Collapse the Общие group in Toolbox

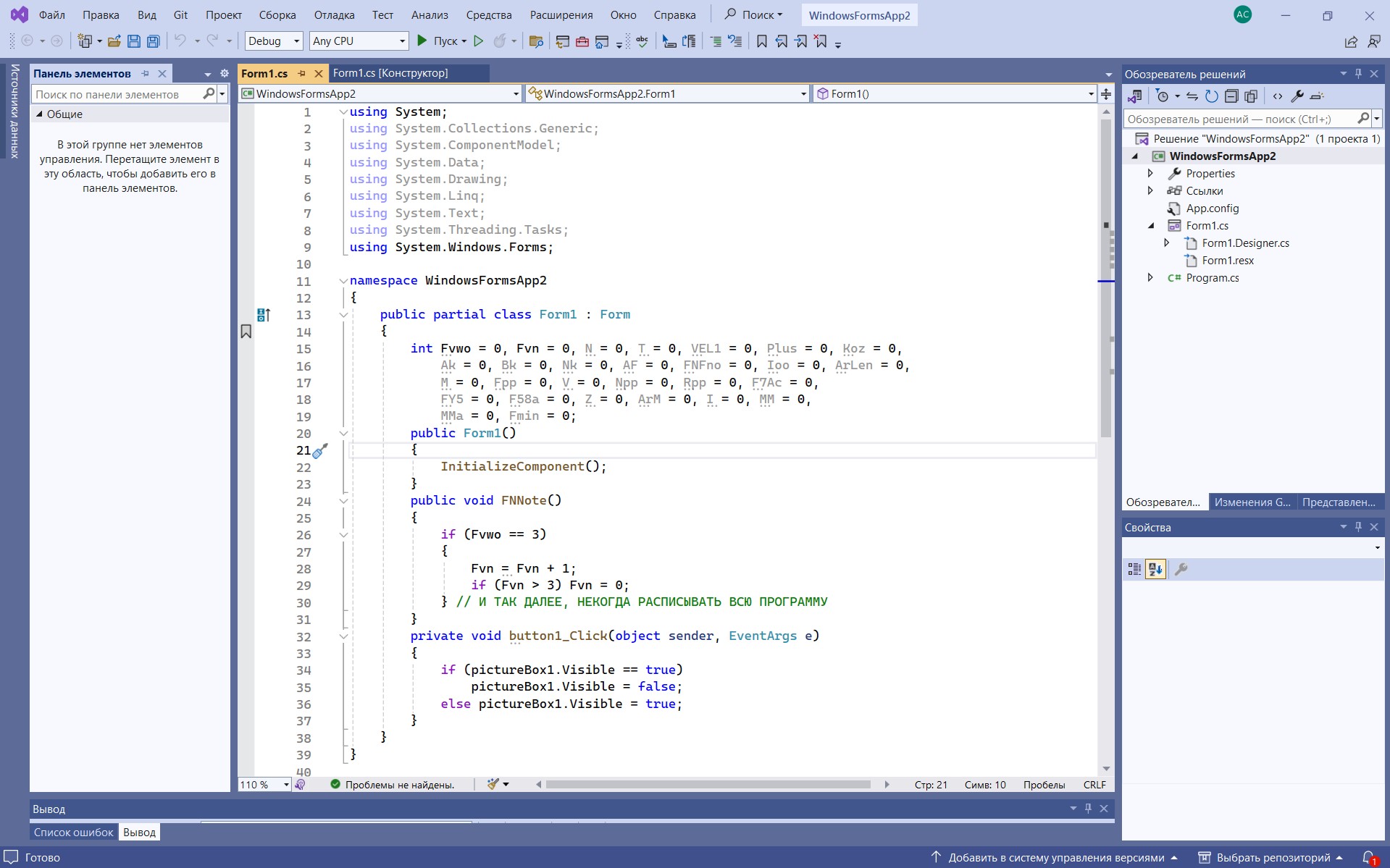[x=40, y=114]
